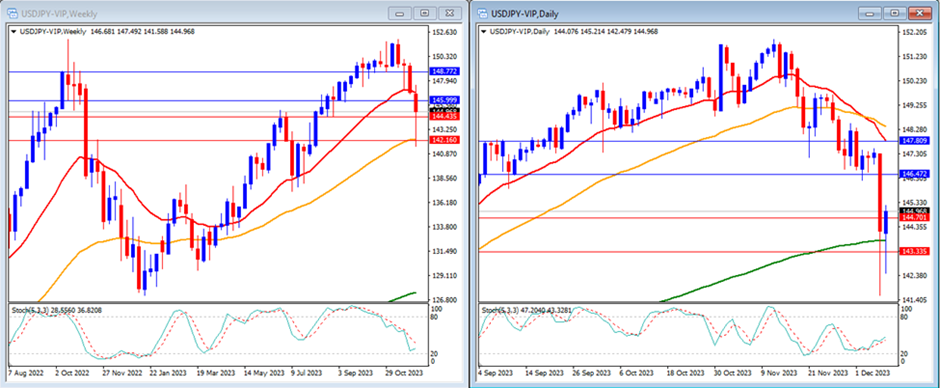The width and height of the screenshot is (940, 388).
Task: Click the 4 Sep 2023 date label
Action: (496, 372)
